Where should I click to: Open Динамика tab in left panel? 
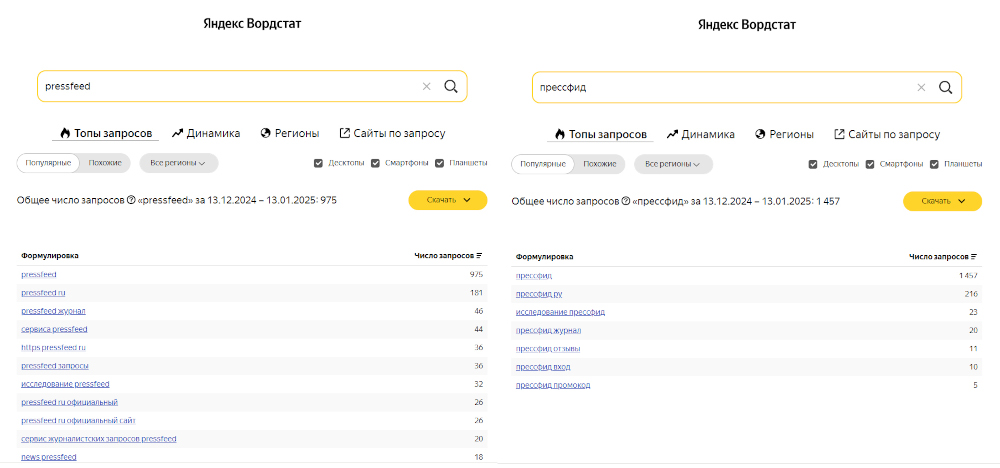pos(206,133)
